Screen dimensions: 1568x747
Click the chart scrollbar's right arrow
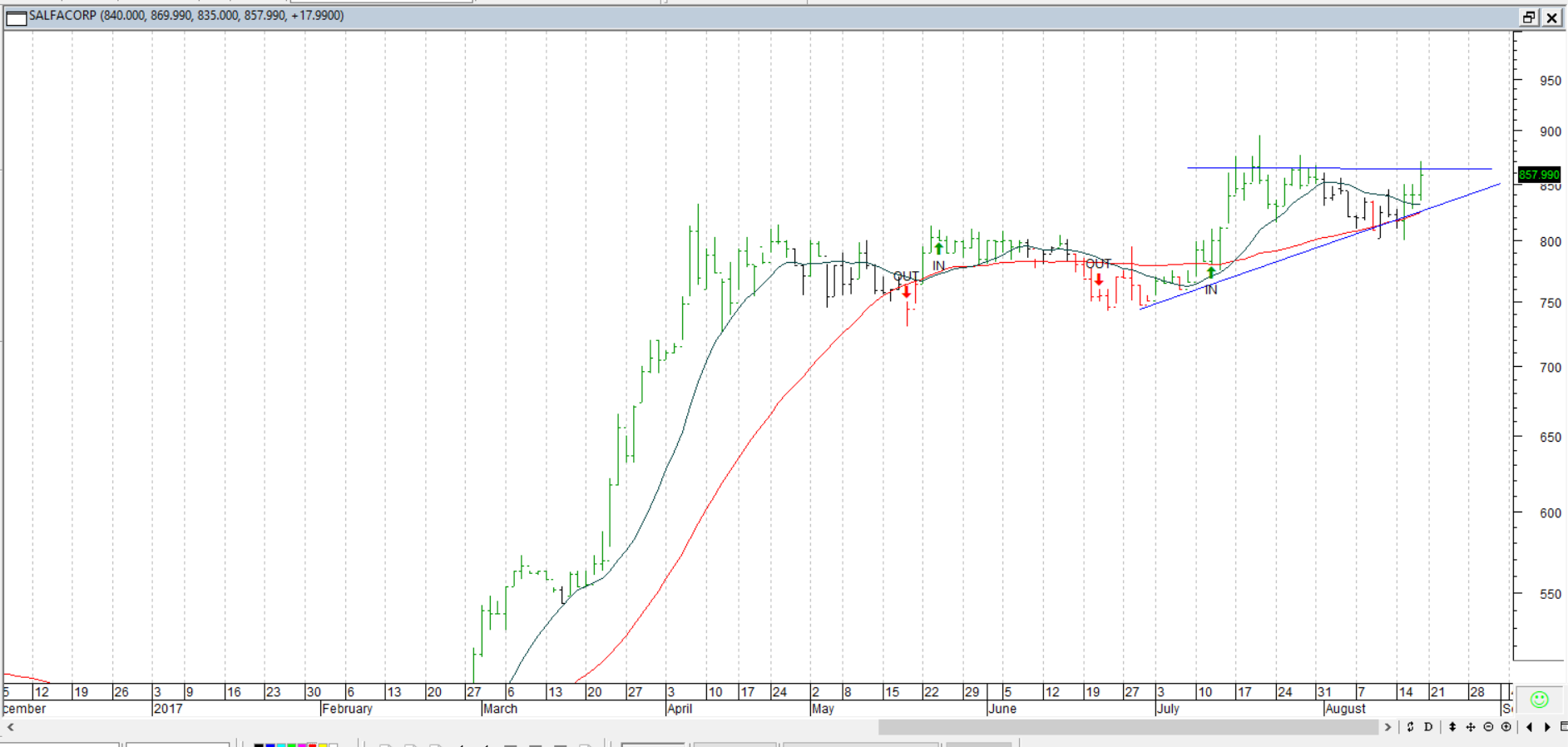point(1387,727)
